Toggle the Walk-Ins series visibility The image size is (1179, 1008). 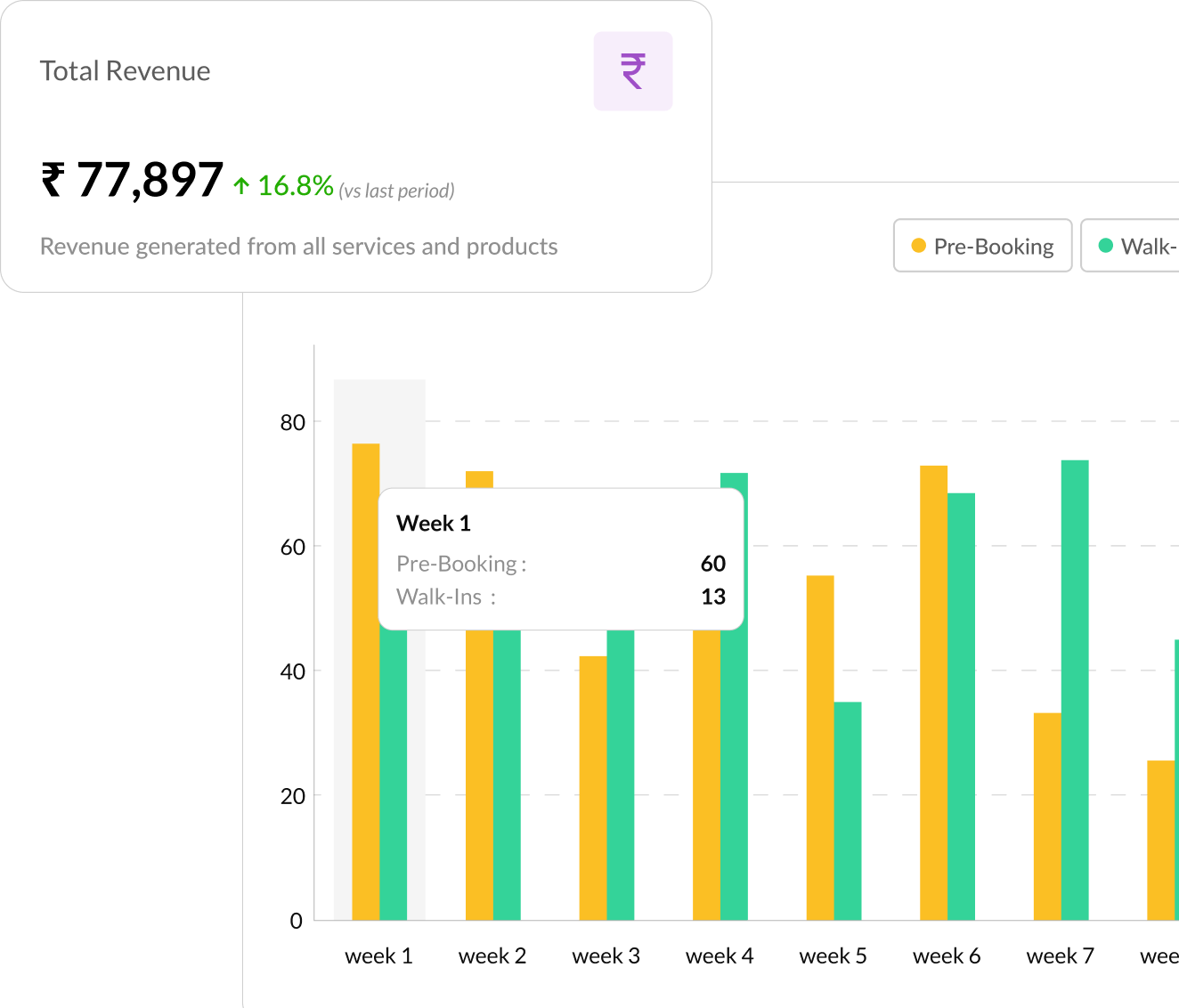click(x=1131, y=246)
